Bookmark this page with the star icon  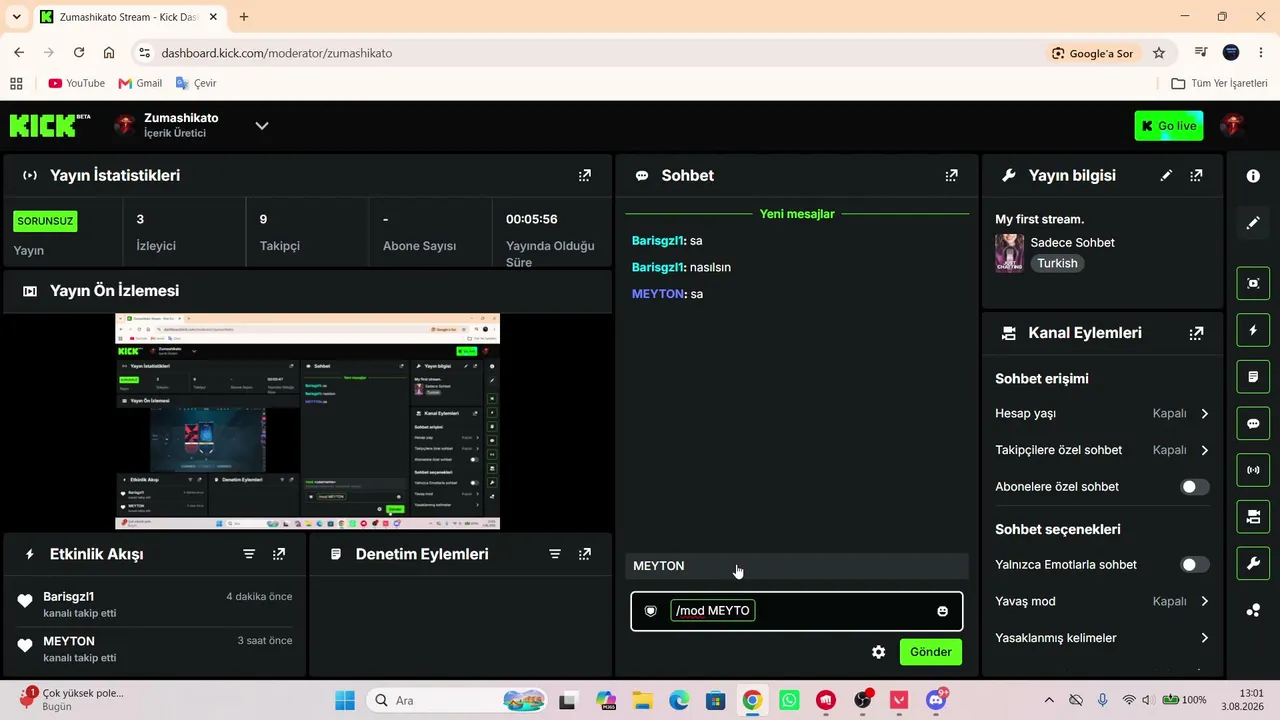(1159, 53)
